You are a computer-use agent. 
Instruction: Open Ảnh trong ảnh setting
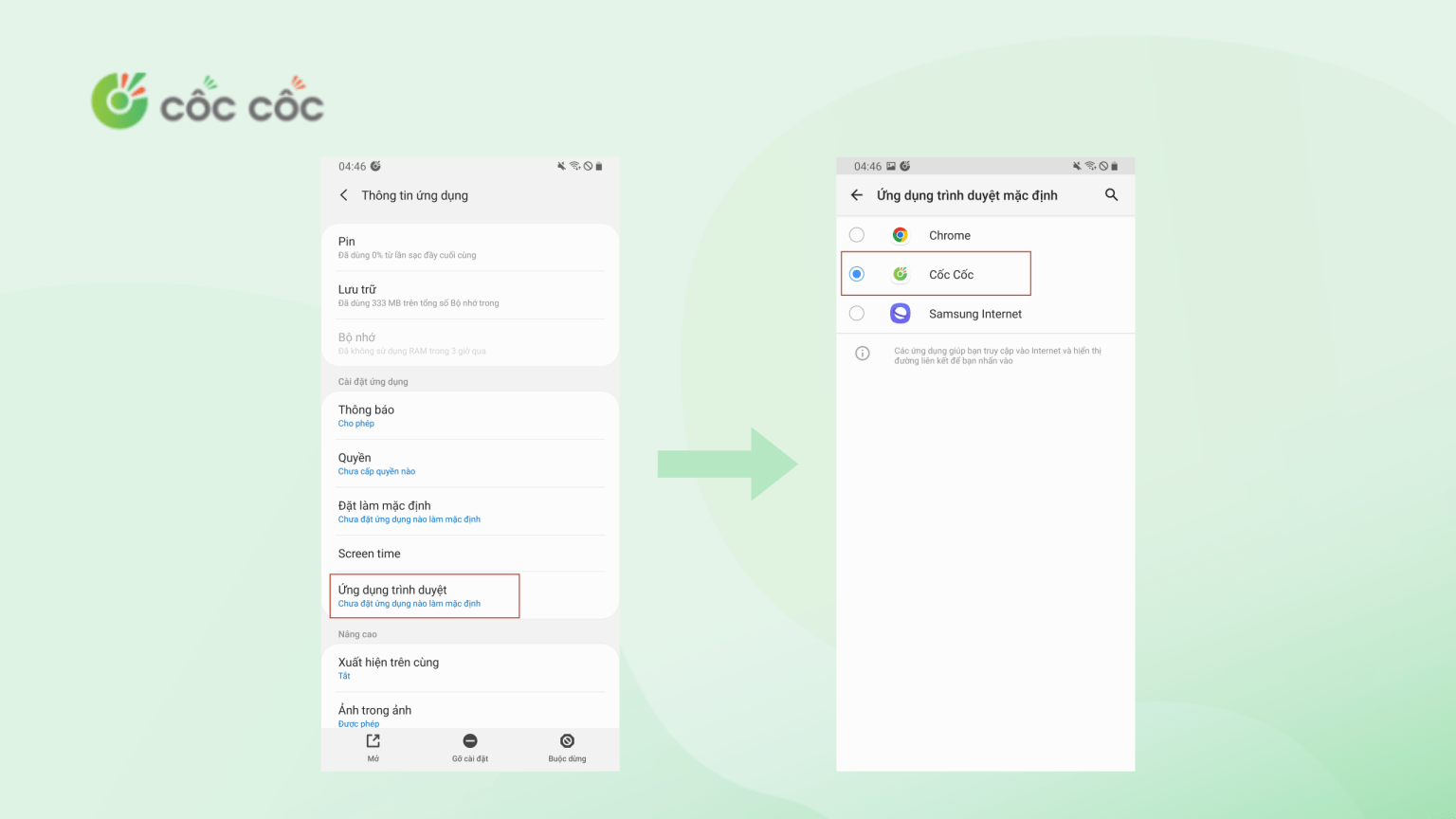470,713
